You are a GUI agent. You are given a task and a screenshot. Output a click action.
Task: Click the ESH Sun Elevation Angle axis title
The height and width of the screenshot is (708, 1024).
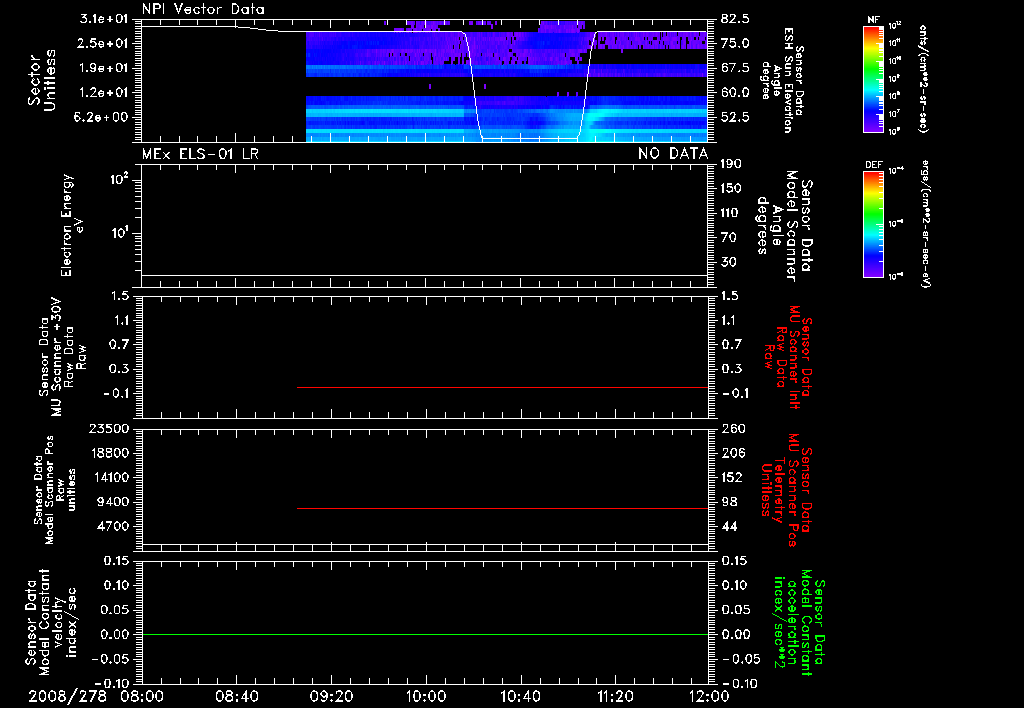[783, 80]
